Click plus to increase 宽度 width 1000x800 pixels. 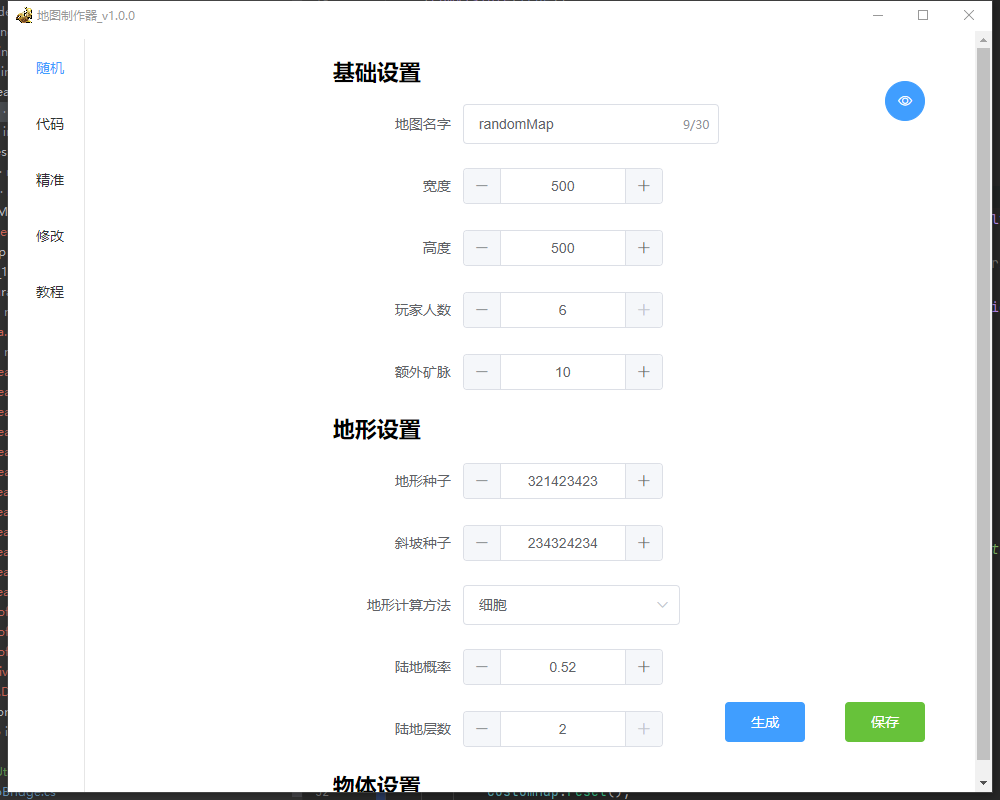click(x=643, y=186)
